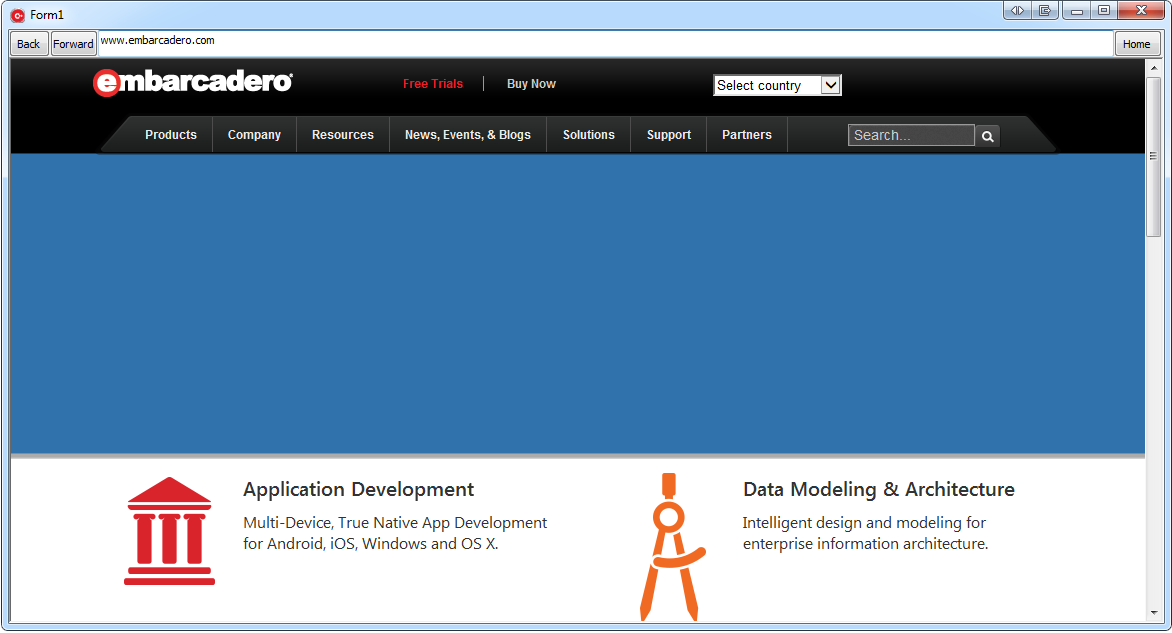The width and height of the screenshot is (1172, 633).
Task: Click the blue banner area
Action: tap(578, 303)
